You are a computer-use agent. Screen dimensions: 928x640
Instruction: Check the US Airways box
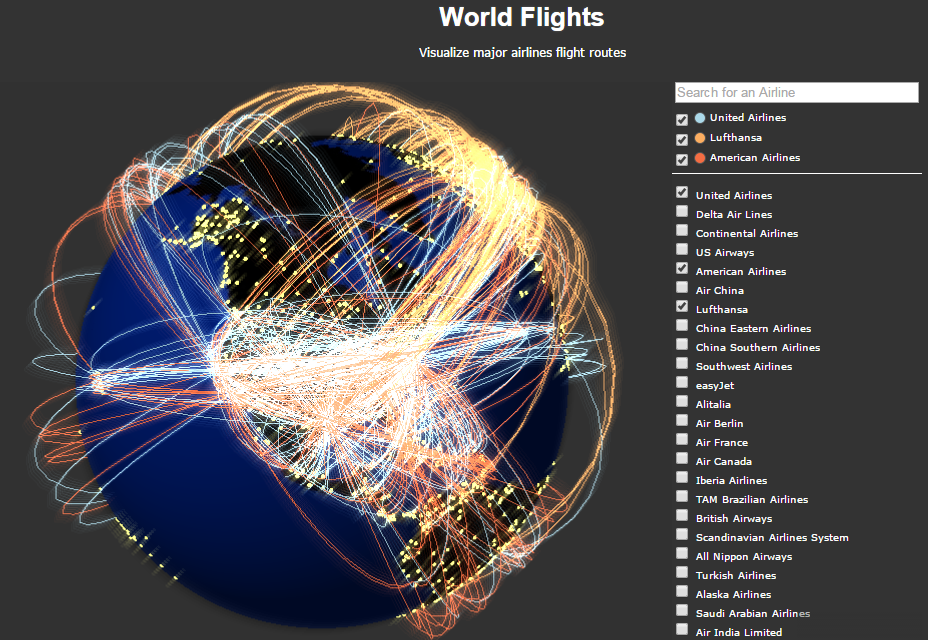[x=682, y=250]
